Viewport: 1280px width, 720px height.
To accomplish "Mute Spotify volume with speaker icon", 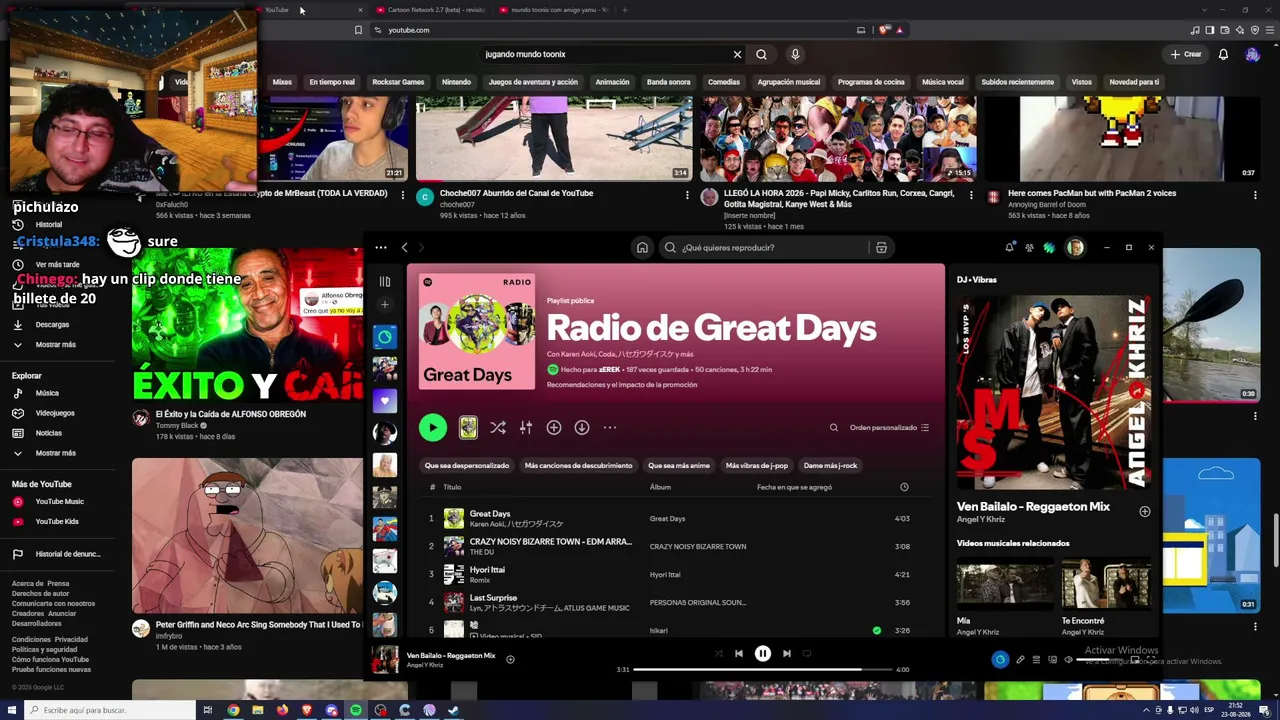I will coord(1068,660).
